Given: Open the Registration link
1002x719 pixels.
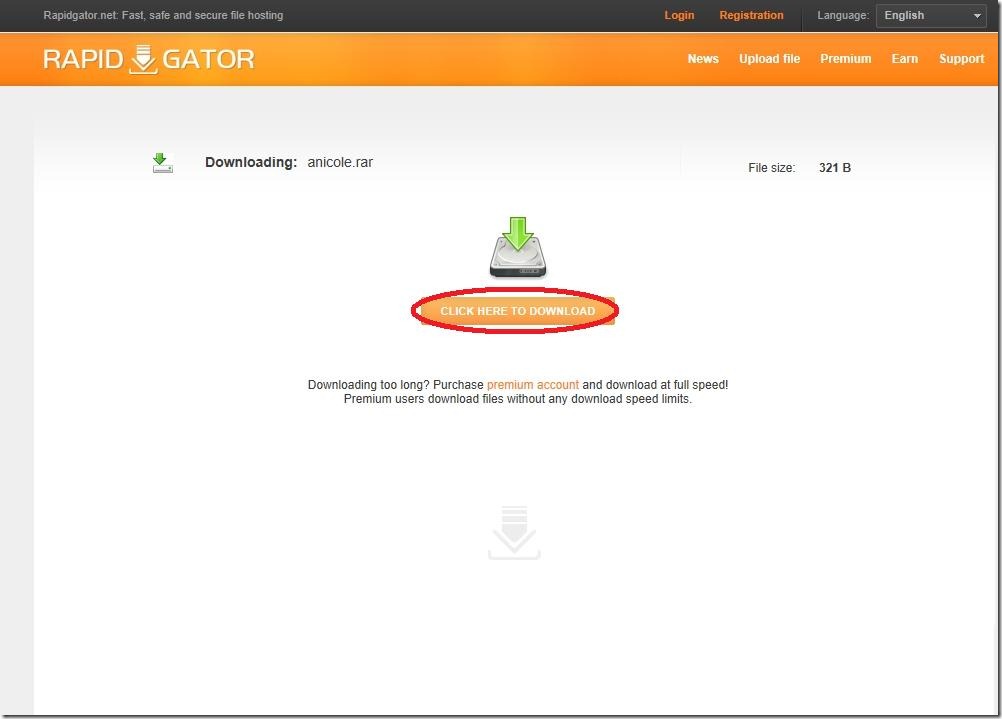Looking at the screenshot, I should coord(751,15).
